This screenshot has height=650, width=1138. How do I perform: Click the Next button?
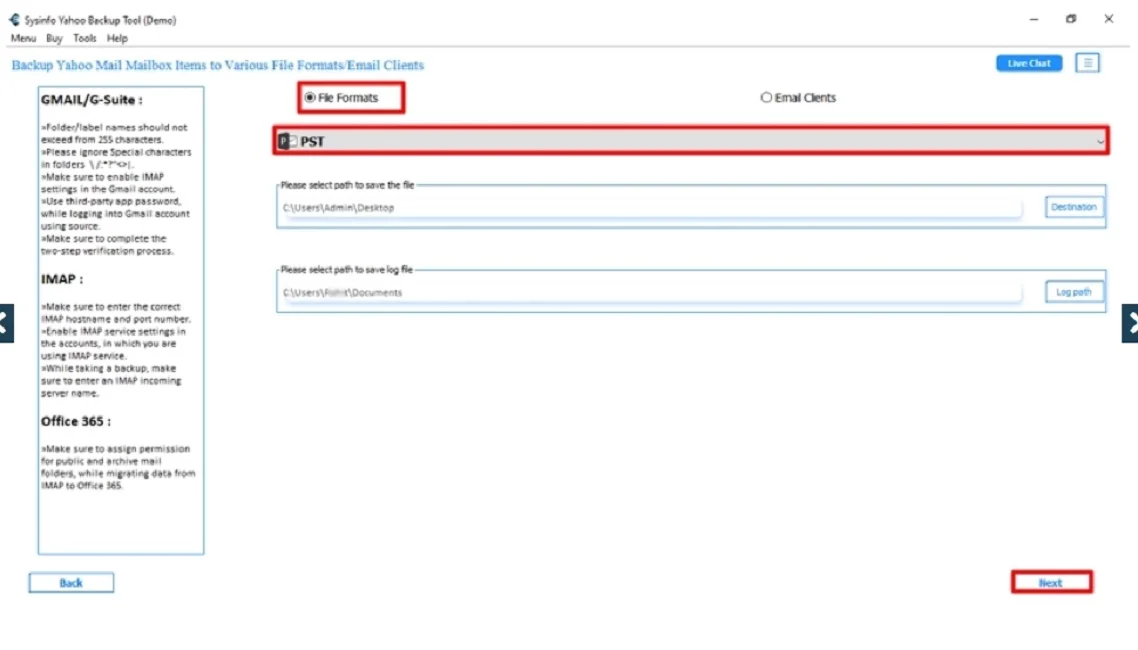pyautogui.click(x=1051, y=583)
